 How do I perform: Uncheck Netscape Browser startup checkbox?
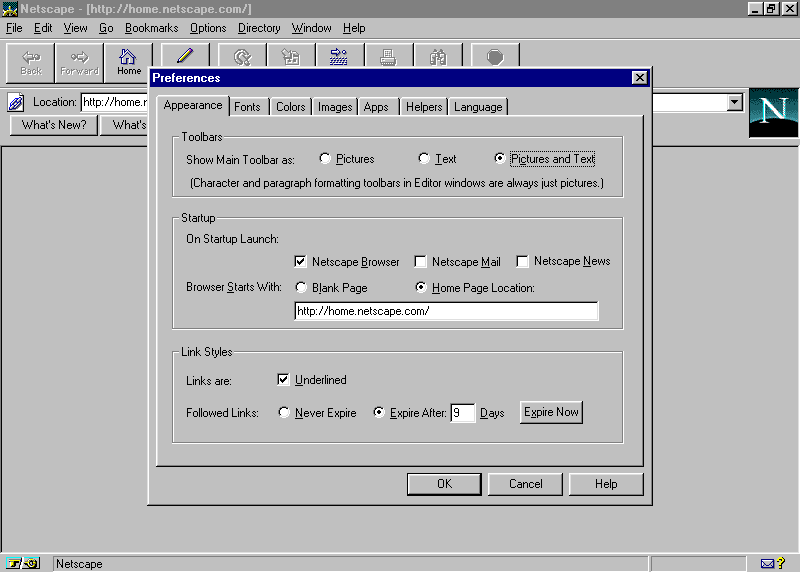tap(300, 262)
